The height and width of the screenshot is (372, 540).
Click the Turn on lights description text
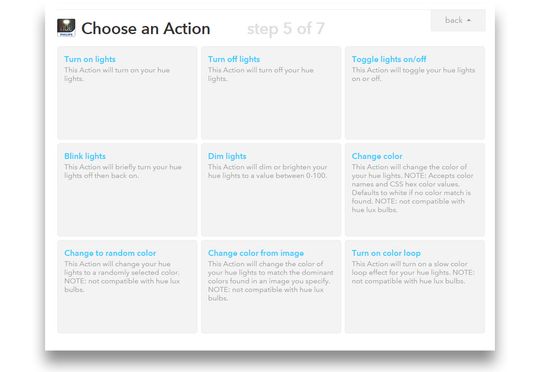pyautogui.click(x=117, y=74)
